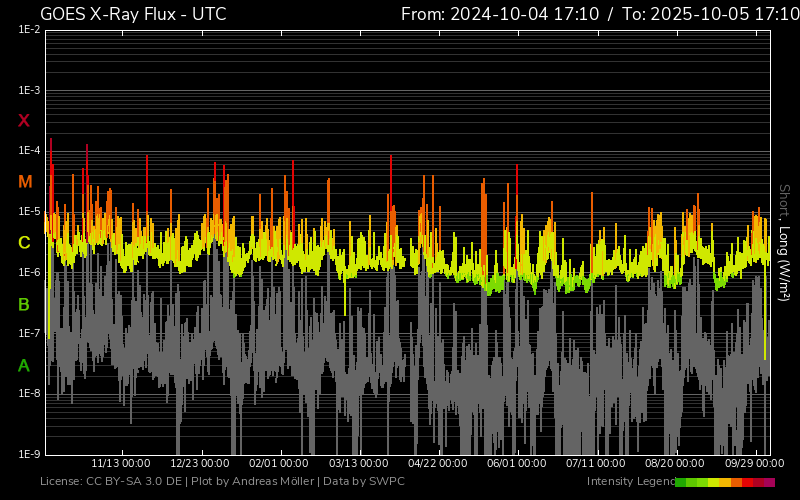Viewport: 800px width, 500px height.
Task: Click the red X flare class label
Action: click(24, 121)
